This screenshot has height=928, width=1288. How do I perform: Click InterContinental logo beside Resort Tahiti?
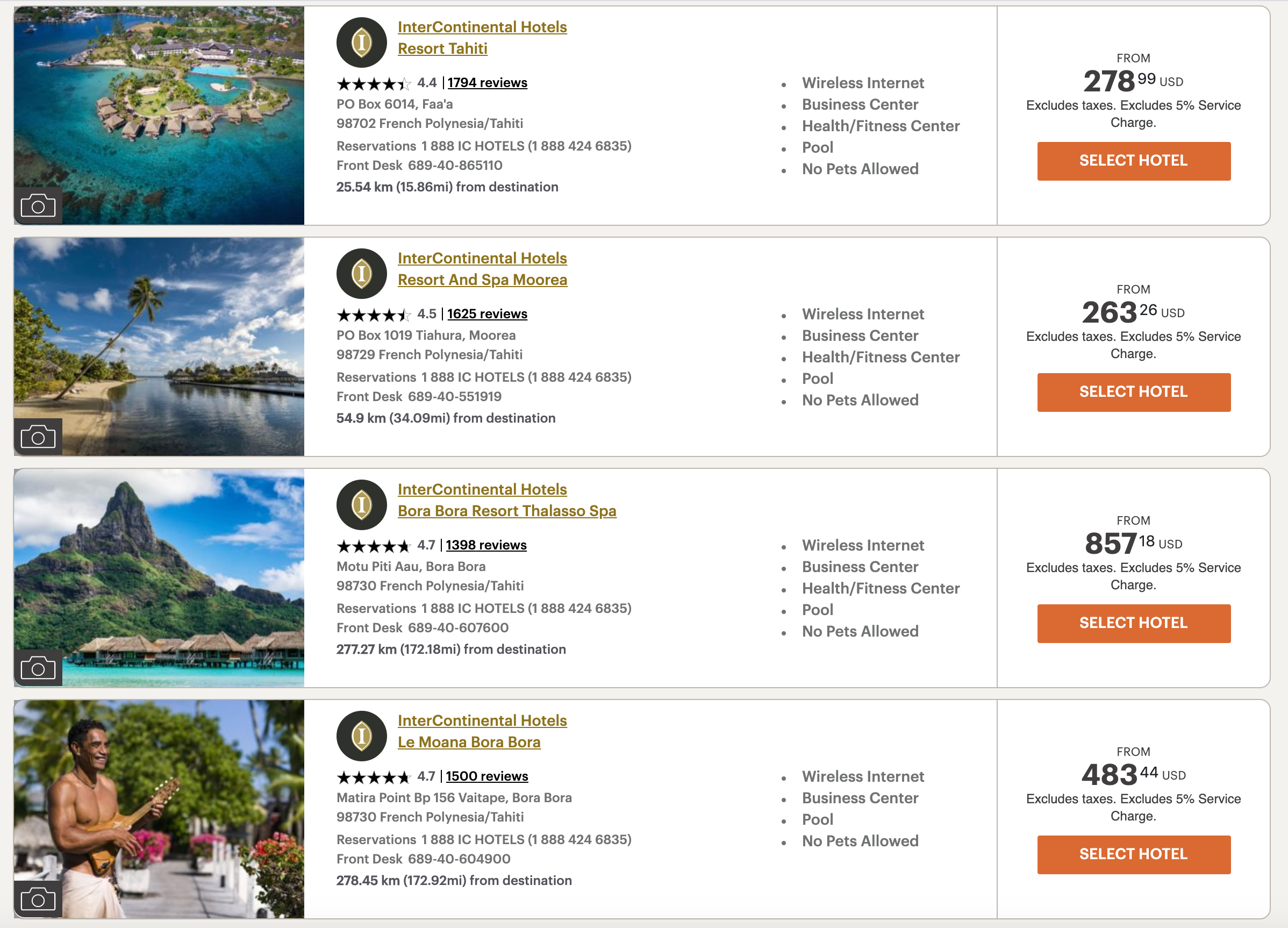(x=362, y=42)
